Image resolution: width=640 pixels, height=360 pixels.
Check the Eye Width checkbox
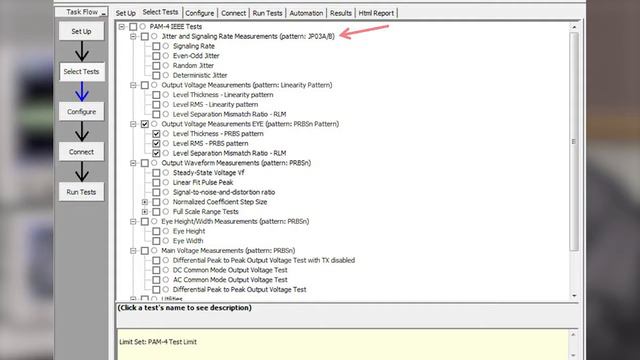pyautogui.click(x=156, y=241)
